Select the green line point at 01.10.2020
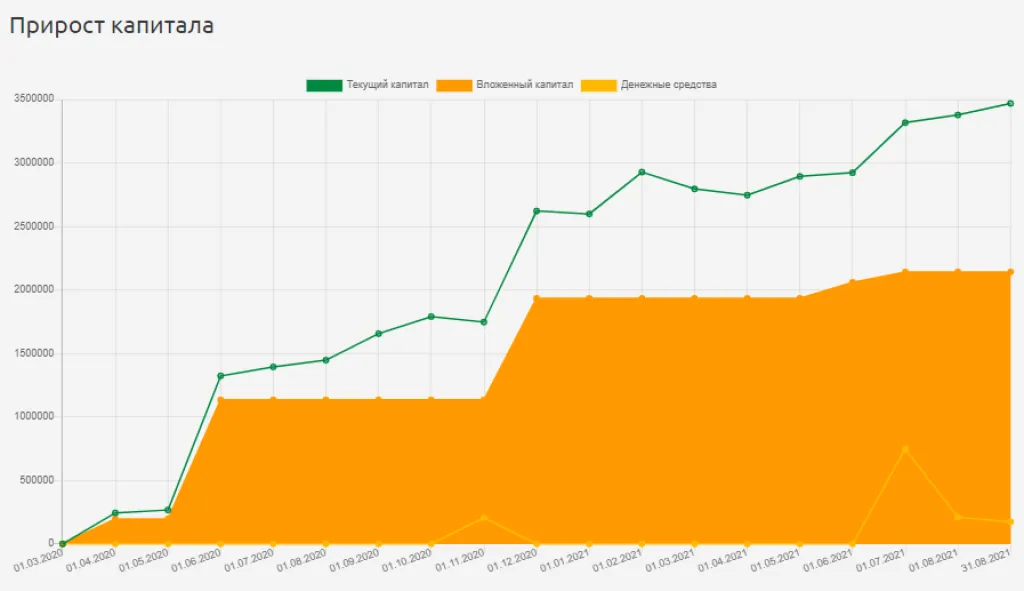The height and width of the screenshot is (591, 1024). pyautogui.click(x=431, y=317)
